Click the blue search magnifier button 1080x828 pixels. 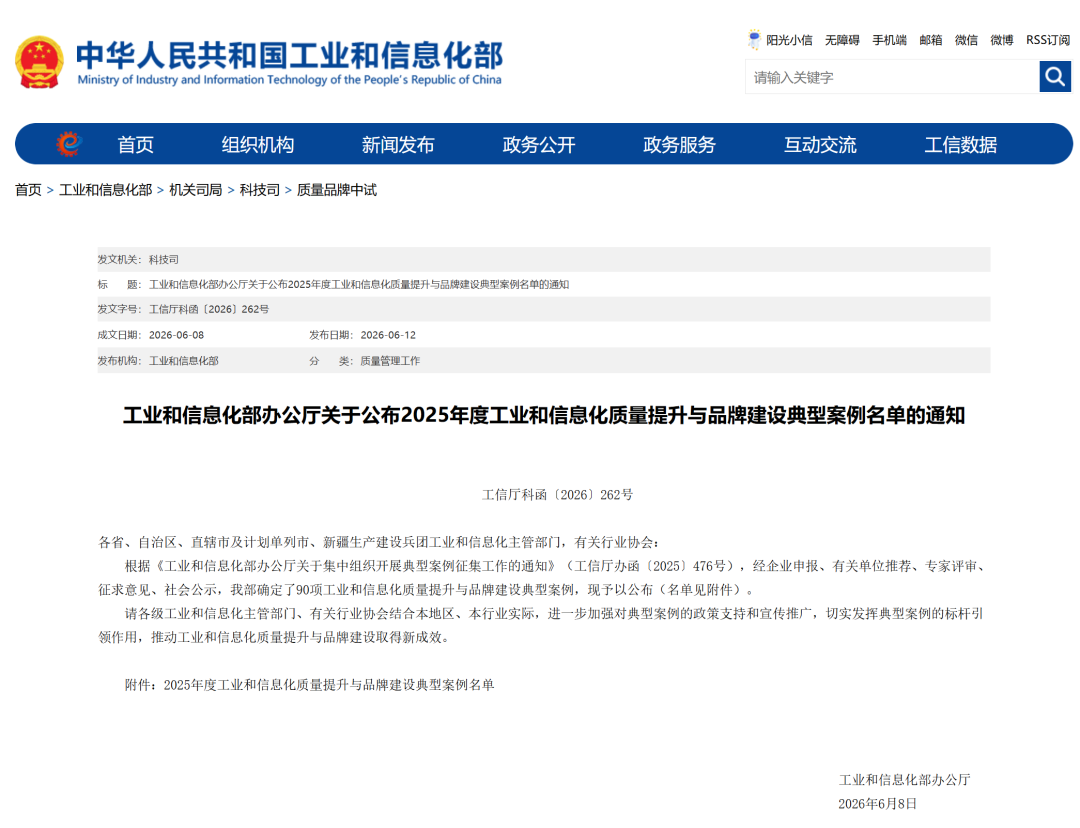point(1055,76)
